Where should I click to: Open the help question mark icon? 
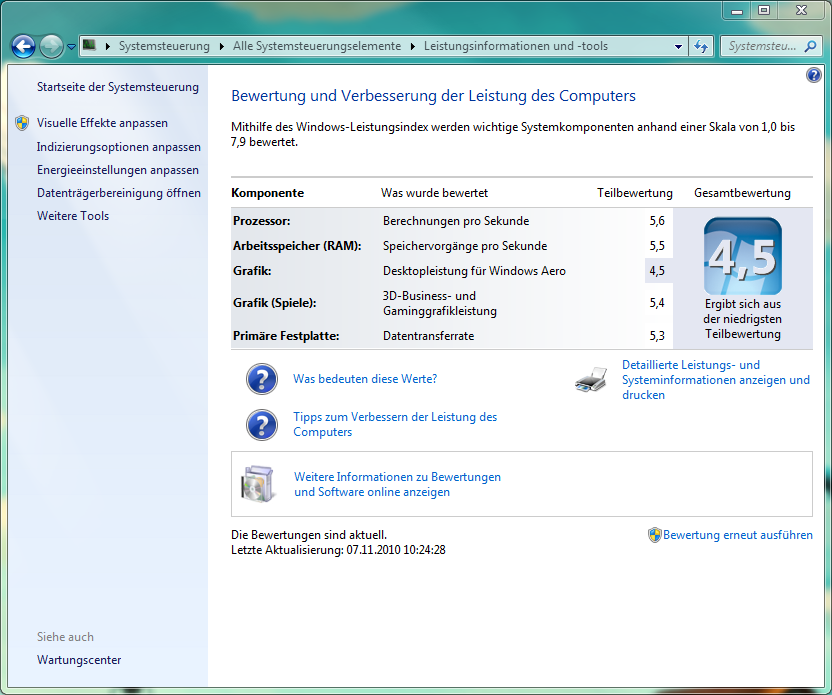click(813, 75)
